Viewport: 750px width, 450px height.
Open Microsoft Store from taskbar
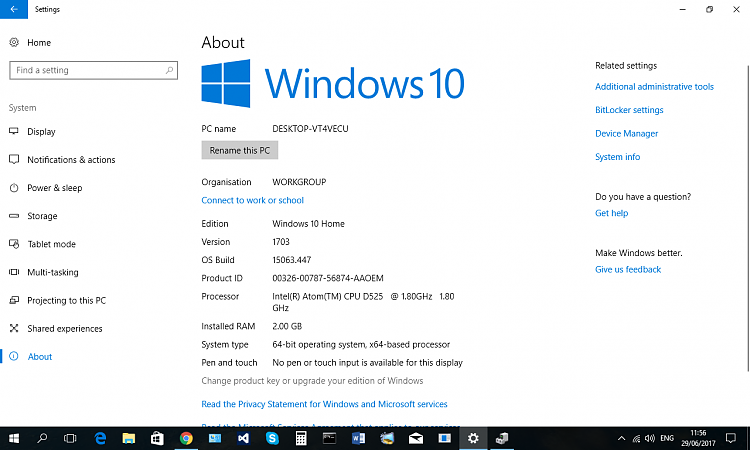click(x=157, y=438)
